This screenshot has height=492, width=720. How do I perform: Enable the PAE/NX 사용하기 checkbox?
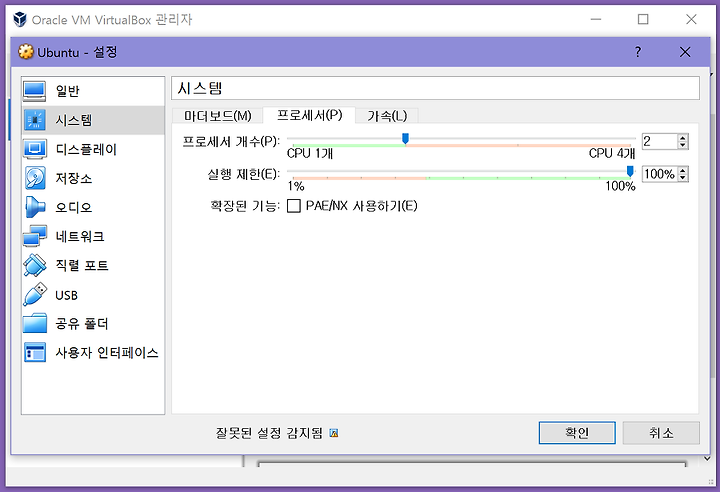(x=293, y=206)
